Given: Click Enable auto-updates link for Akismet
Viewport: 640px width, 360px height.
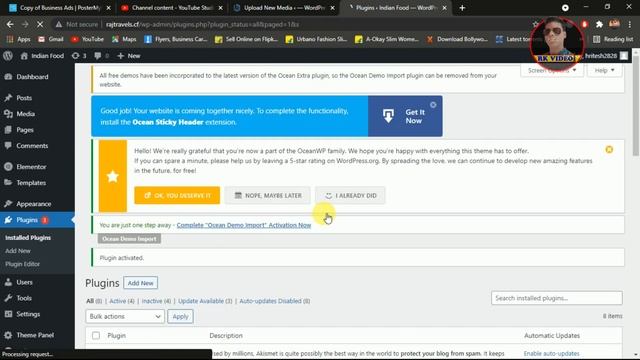Looking at the screenshot, I should 551,353.
